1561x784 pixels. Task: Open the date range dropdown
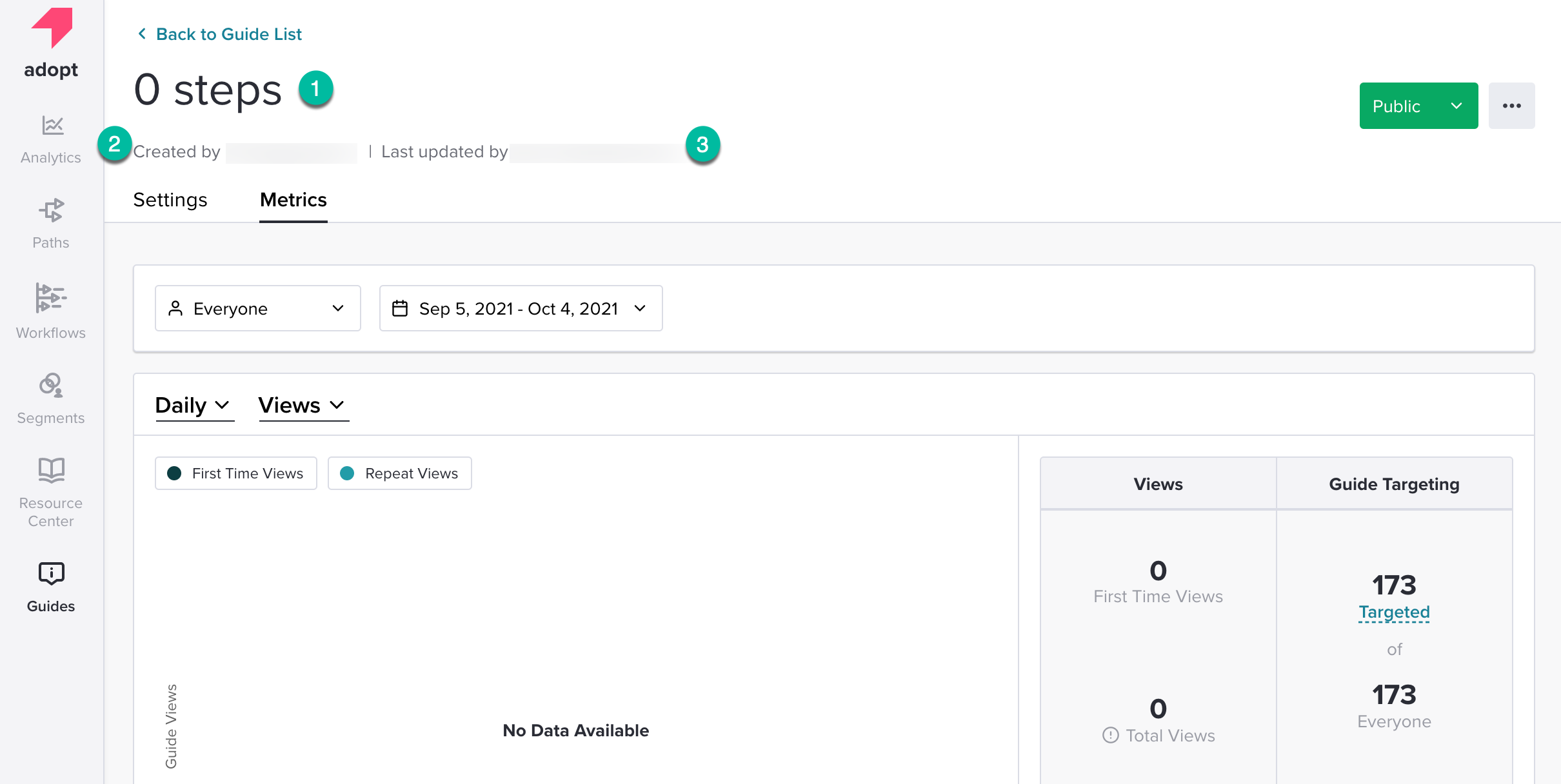click(x=521, y=308)
